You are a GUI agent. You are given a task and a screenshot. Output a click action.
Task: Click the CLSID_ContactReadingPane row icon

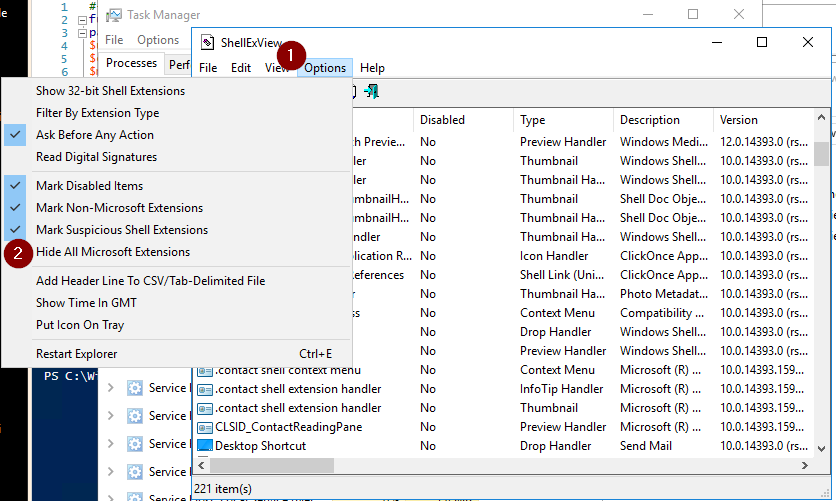tap(205, 427)
